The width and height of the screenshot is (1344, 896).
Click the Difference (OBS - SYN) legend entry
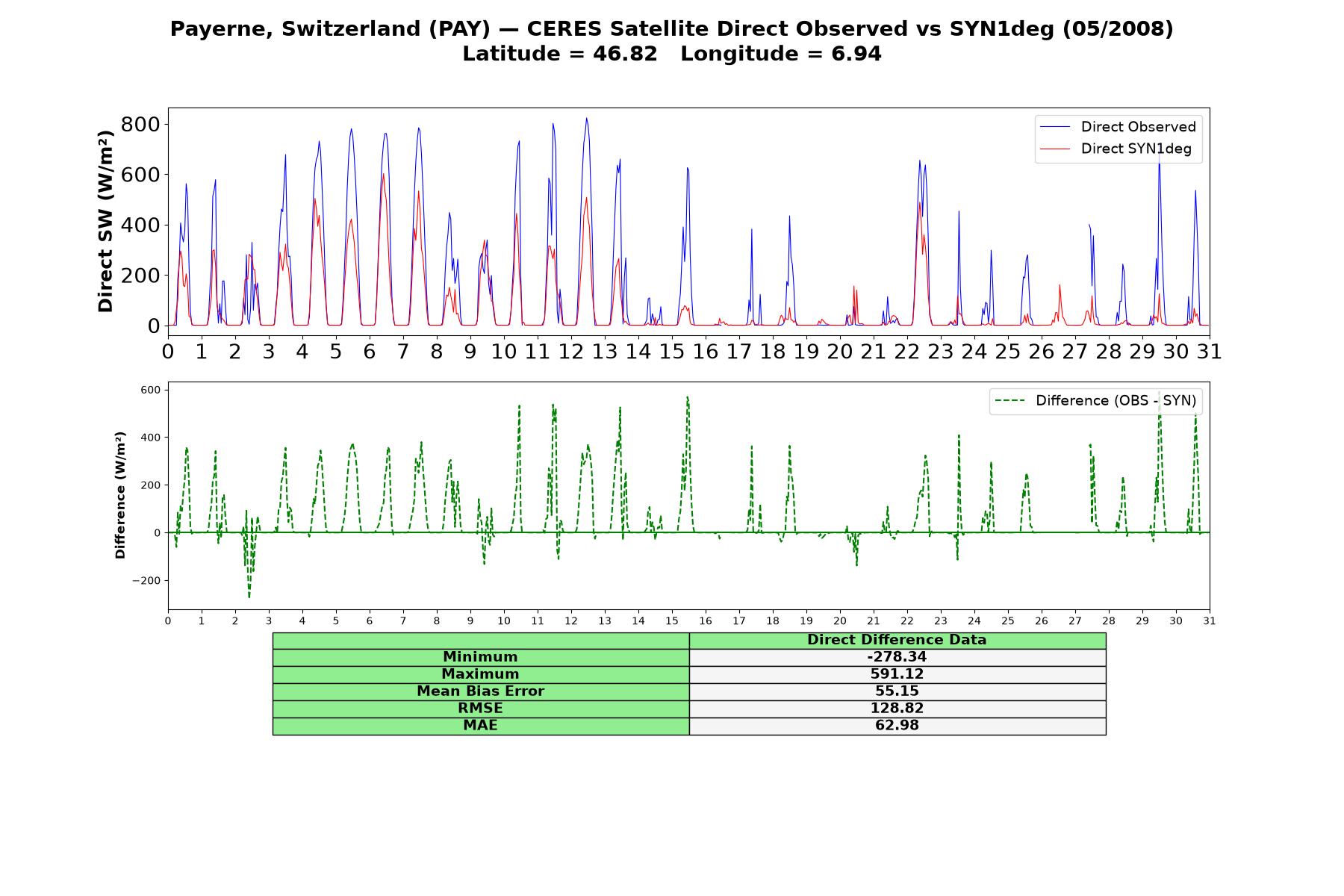(x=1095, y=401)
